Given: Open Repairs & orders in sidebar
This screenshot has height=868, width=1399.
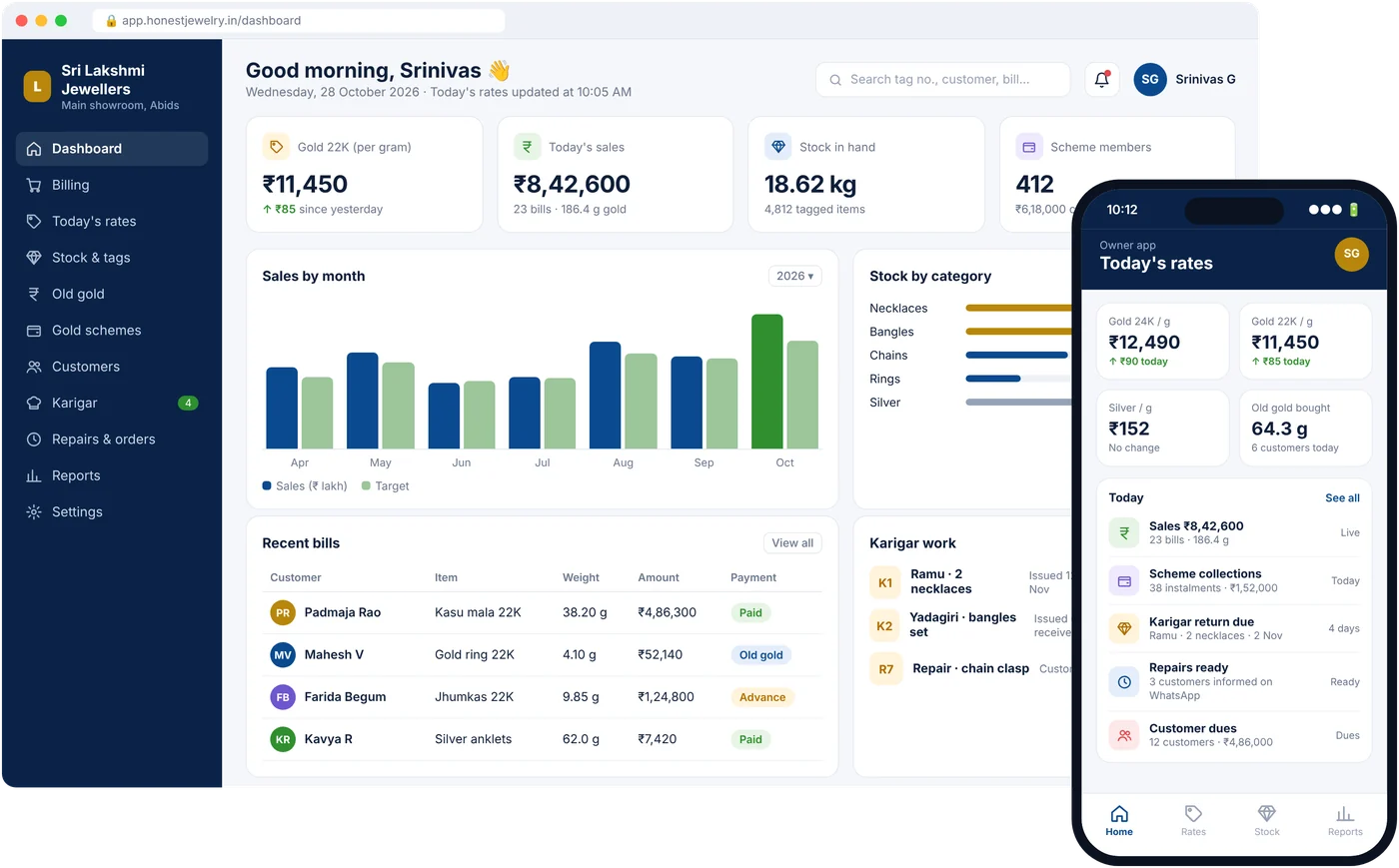Looking at the screenshot, I should click(112, 439).
